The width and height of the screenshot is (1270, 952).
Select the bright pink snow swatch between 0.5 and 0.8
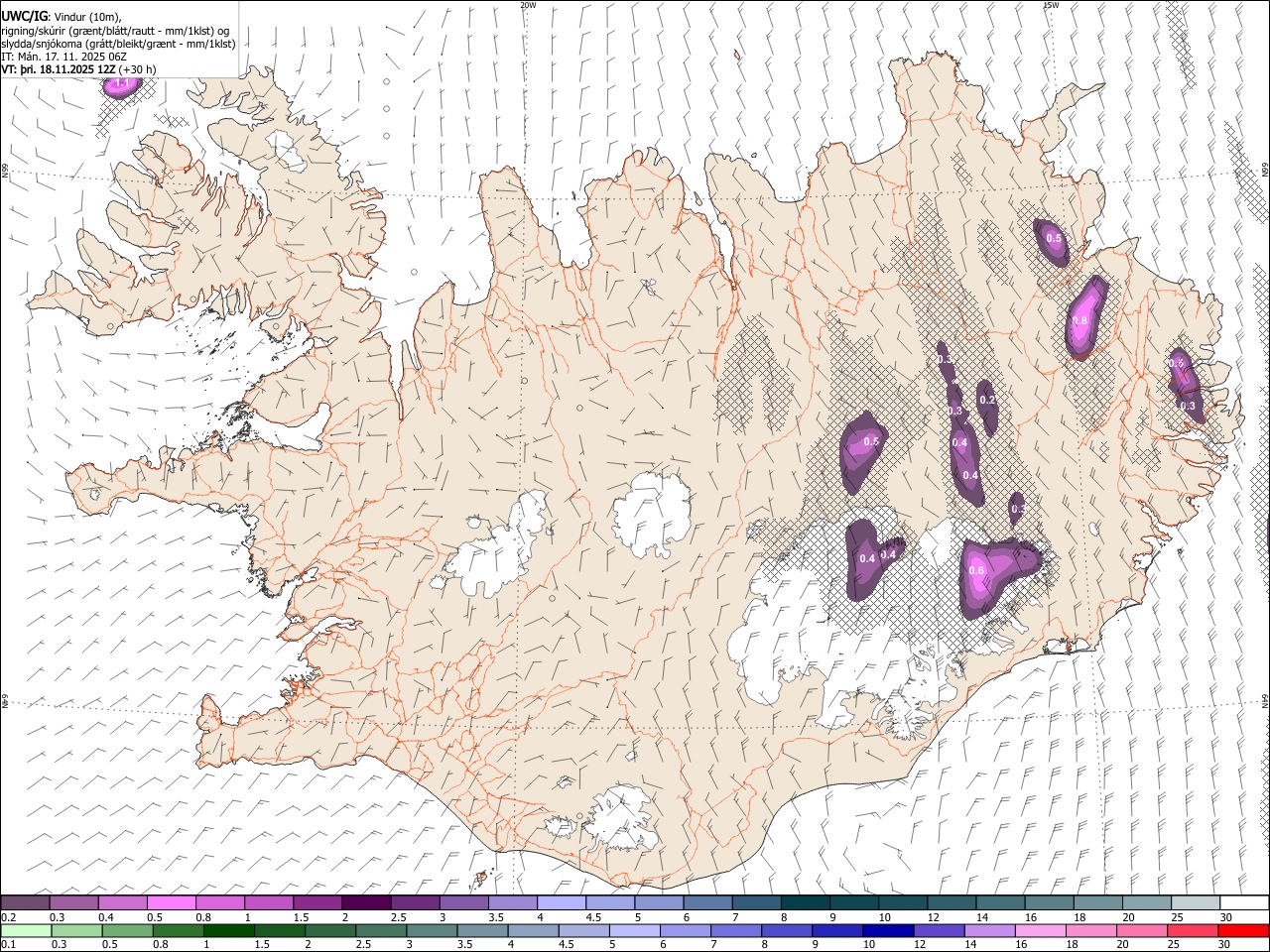(171, 902)
